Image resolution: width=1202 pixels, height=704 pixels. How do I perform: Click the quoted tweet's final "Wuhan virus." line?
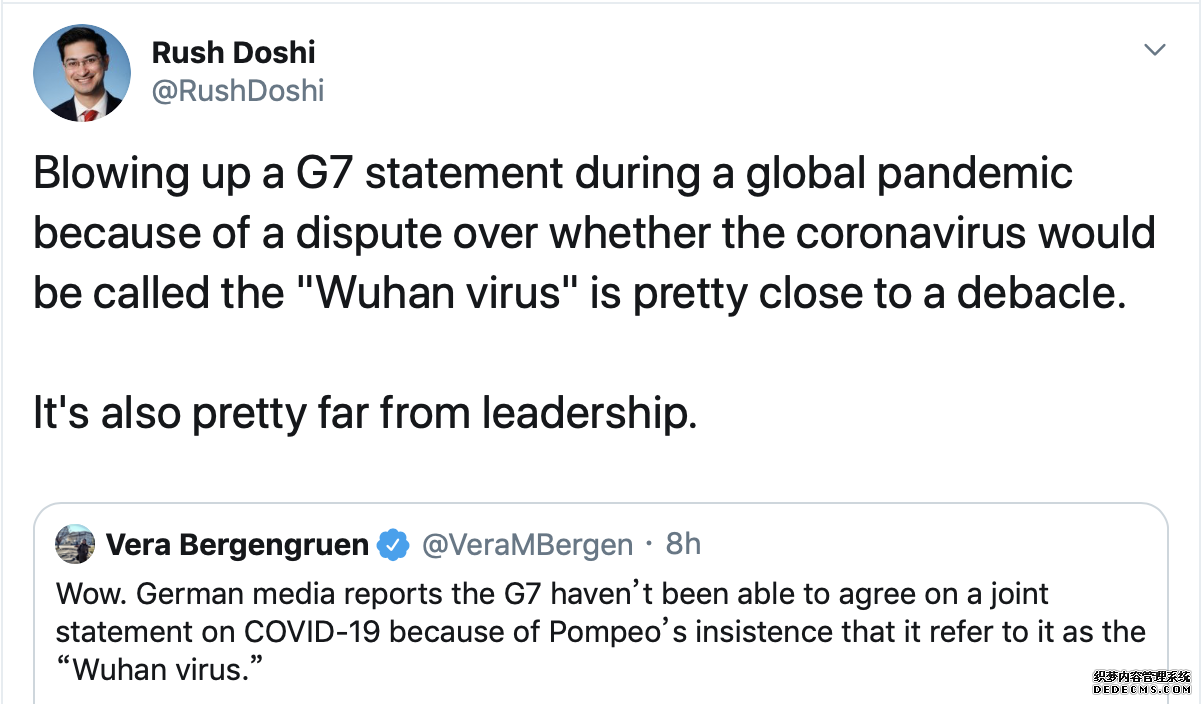click(x=157, y=669)
